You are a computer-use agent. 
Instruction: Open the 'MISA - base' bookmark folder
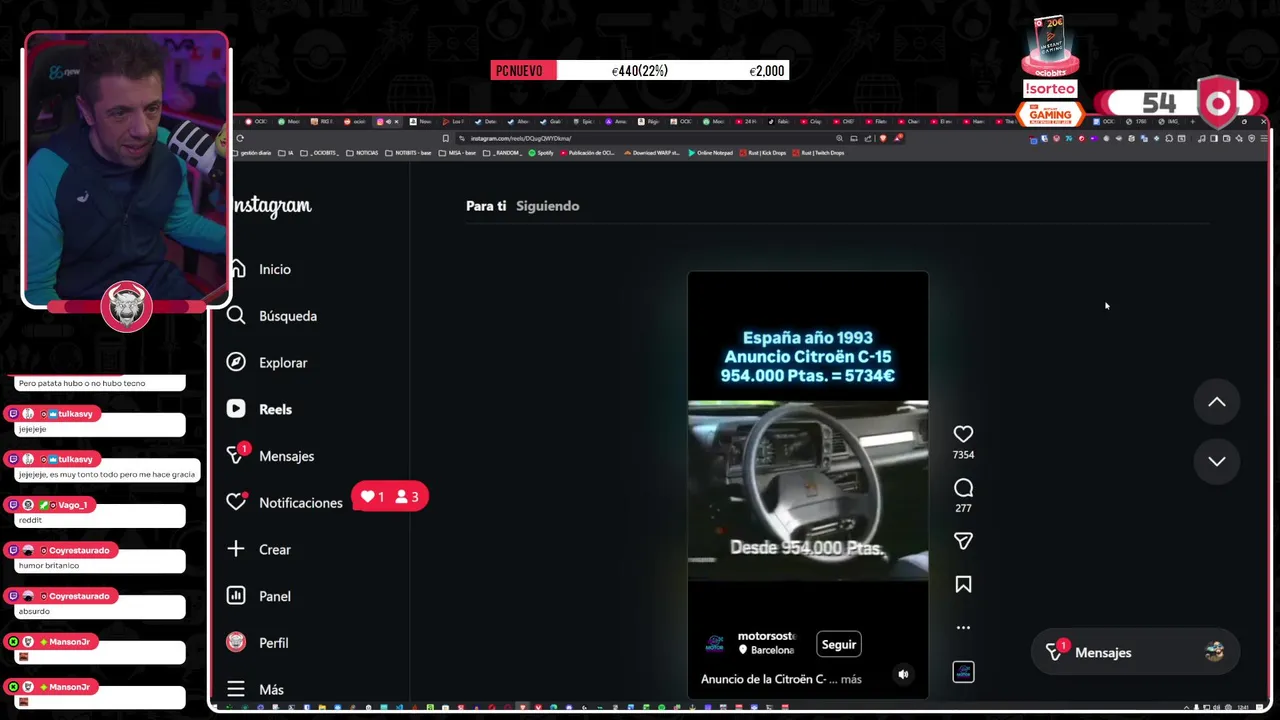457,153
